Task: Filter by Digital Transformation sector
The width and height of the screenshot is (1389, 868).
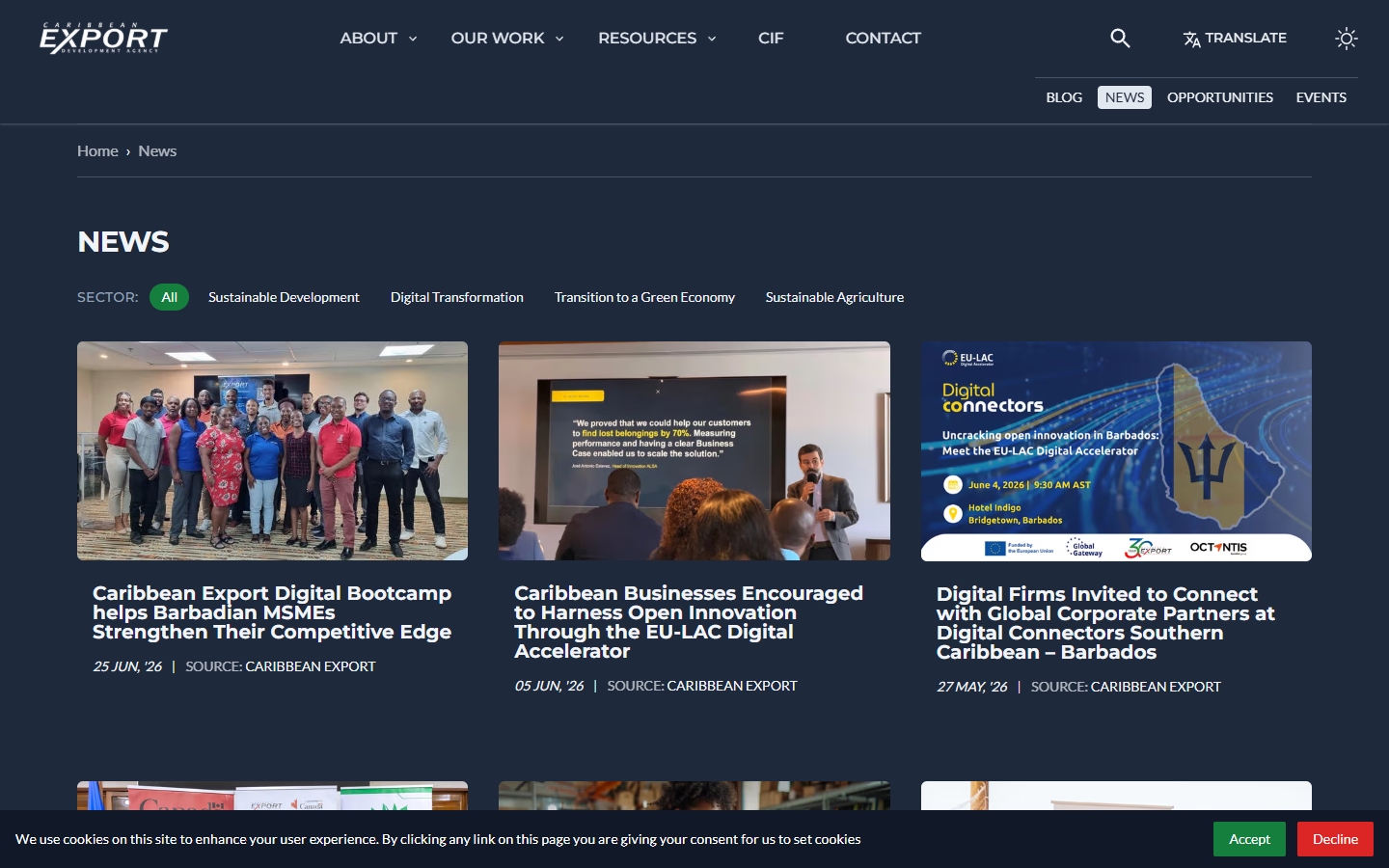Action: coord(457,297)
